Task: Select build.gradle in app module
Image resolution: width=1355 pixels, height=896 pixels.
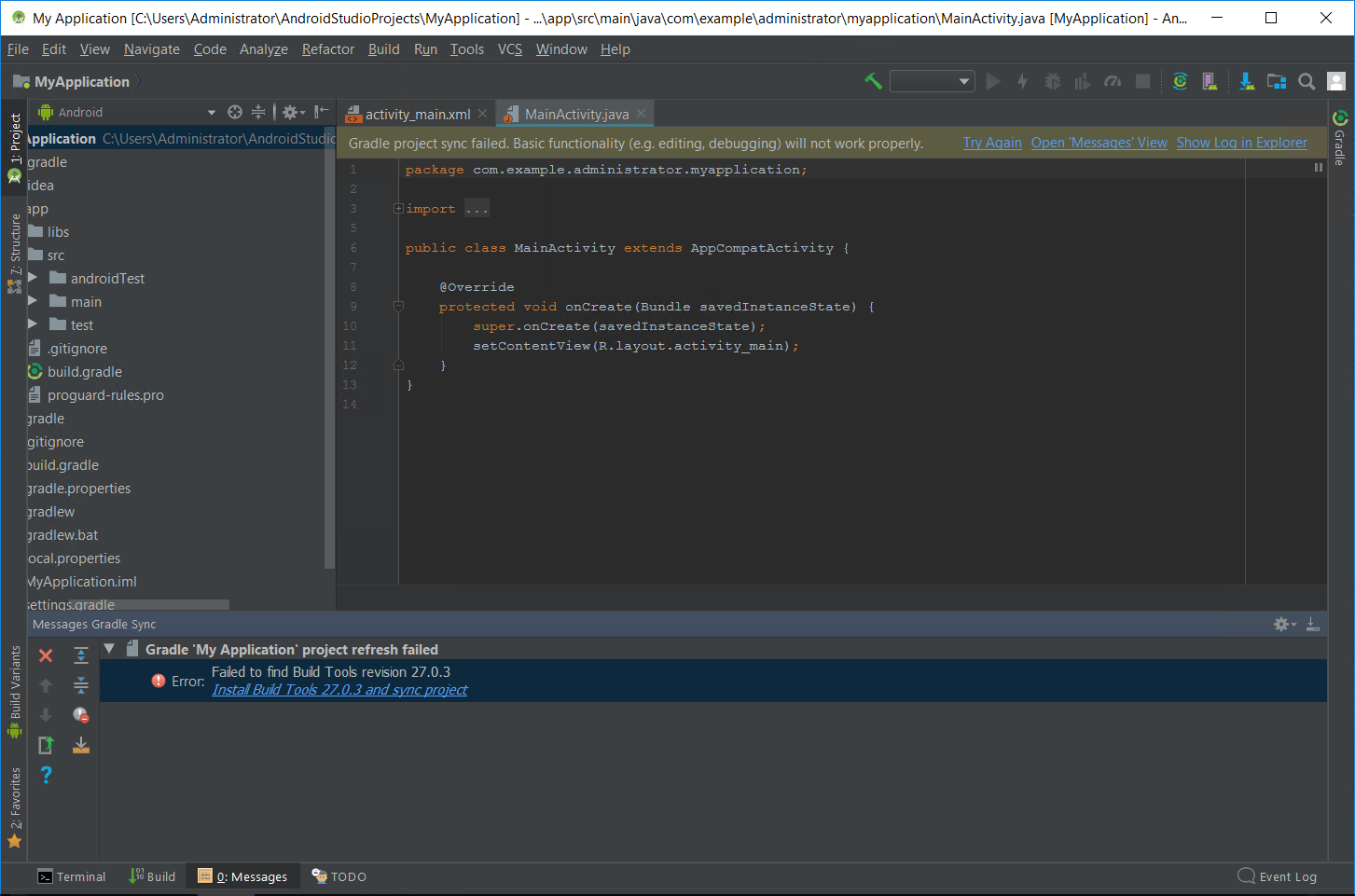Action: (84, 371)
